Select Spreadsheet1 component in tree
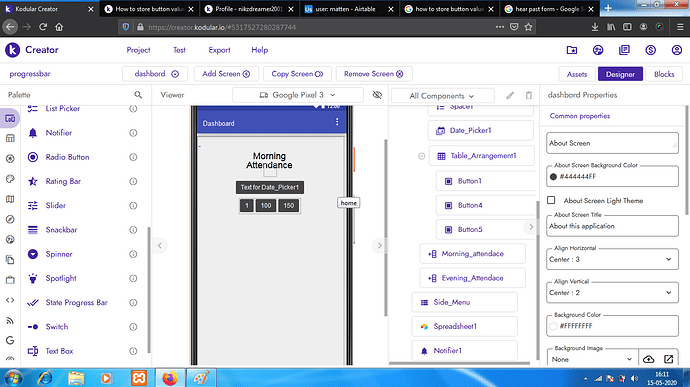The height and width of the screenshot is (387, 690). pyautogui.click(x=464, y=327)
